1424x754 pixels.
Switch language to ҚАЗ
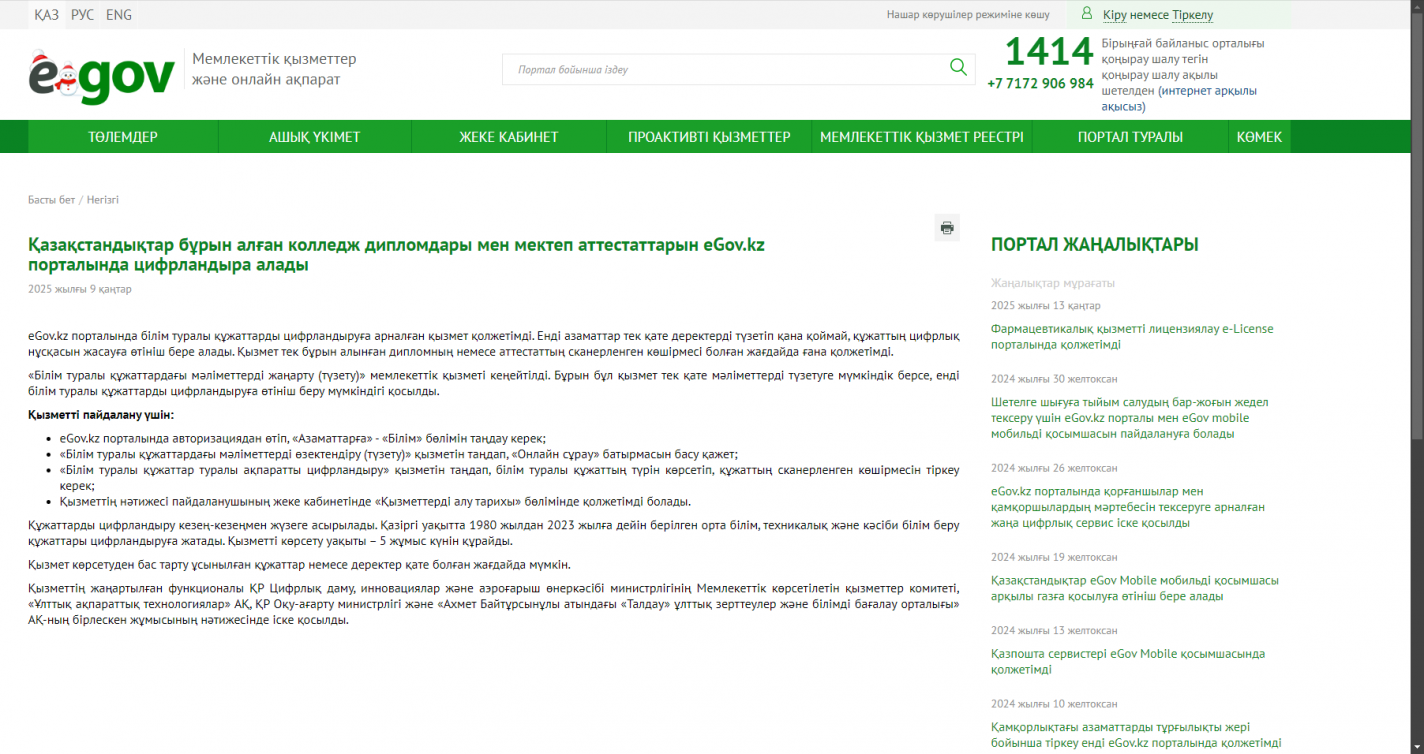coord(46,15)
